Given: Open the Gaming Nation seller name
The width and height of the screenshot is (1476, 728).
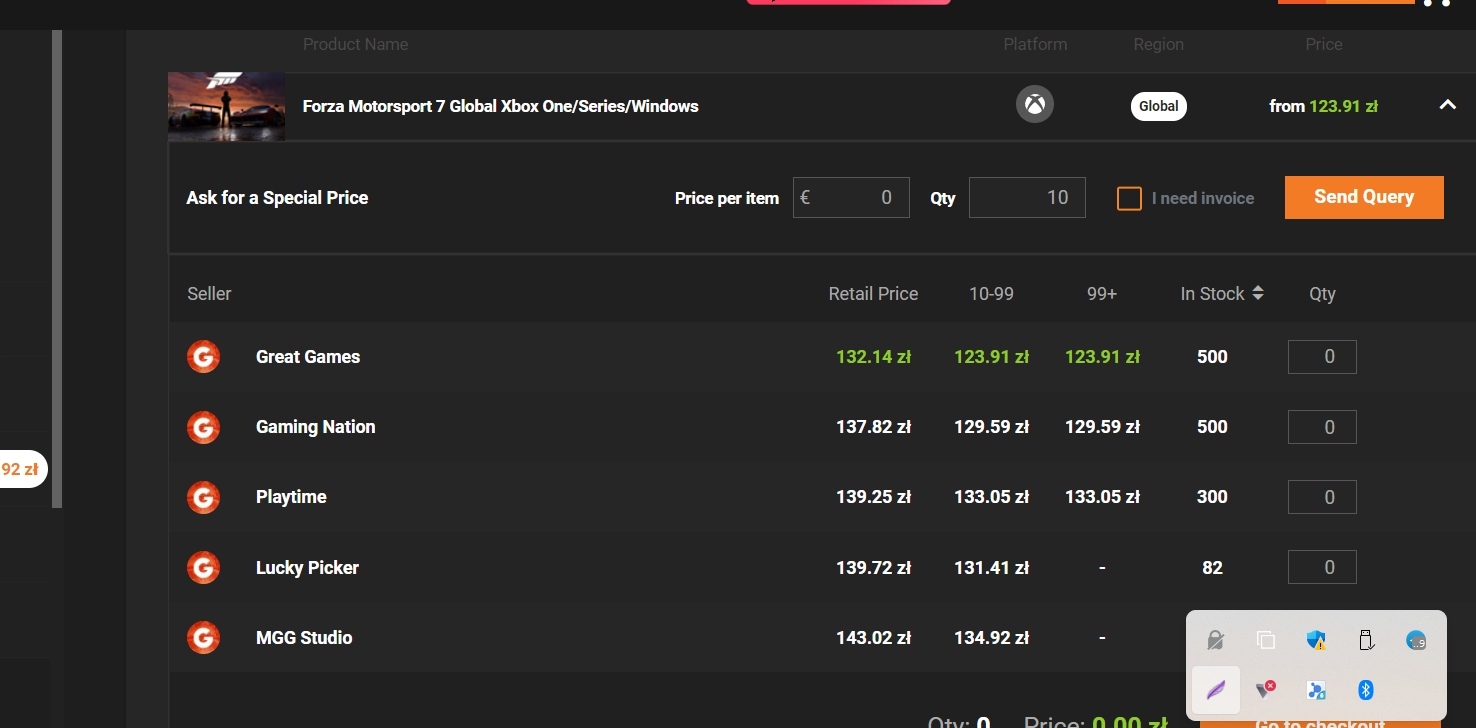Looking at the screenshot, I should point(316,427).
